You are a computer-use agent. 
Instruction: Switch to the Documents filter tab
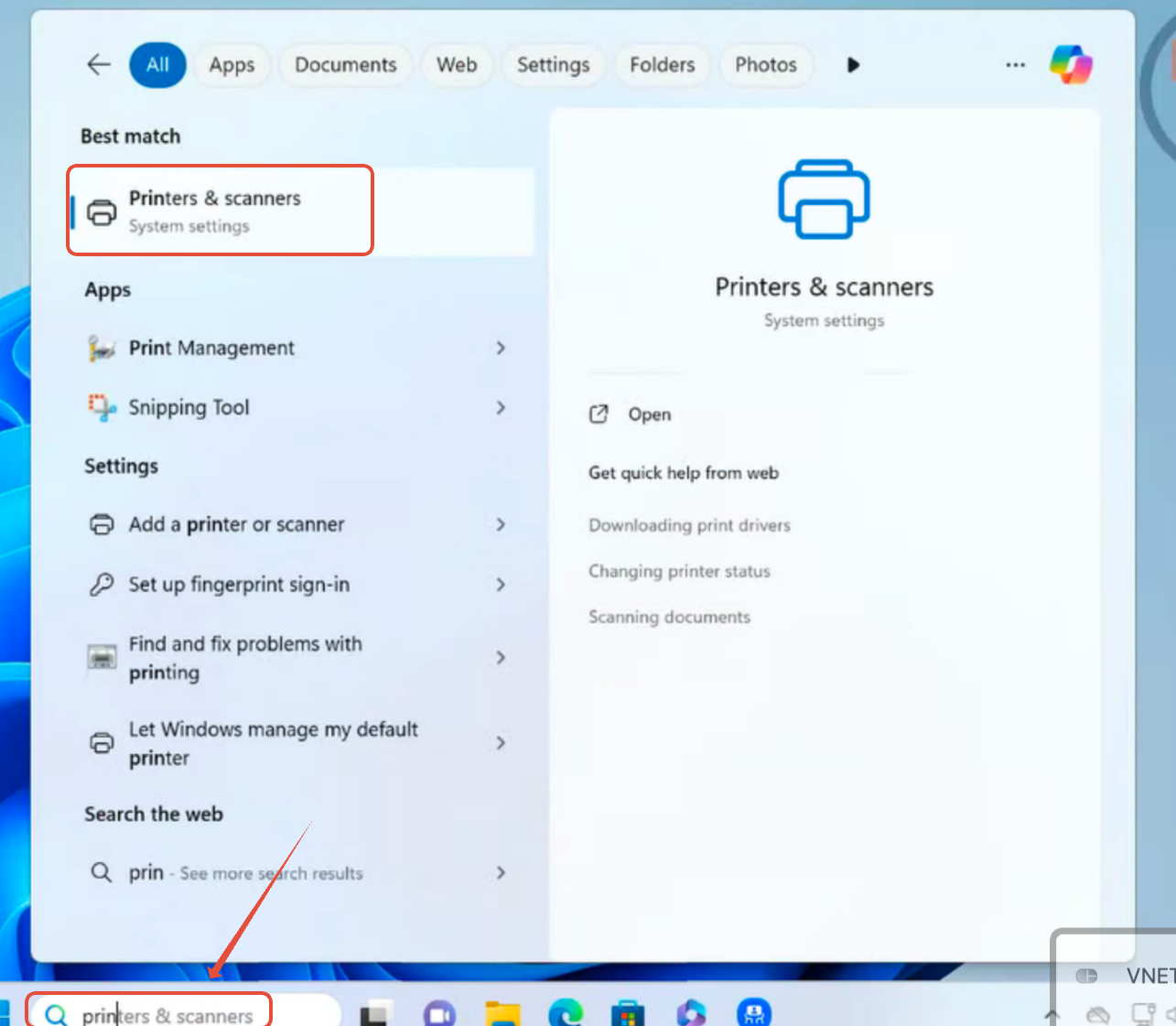pos(345,65)
